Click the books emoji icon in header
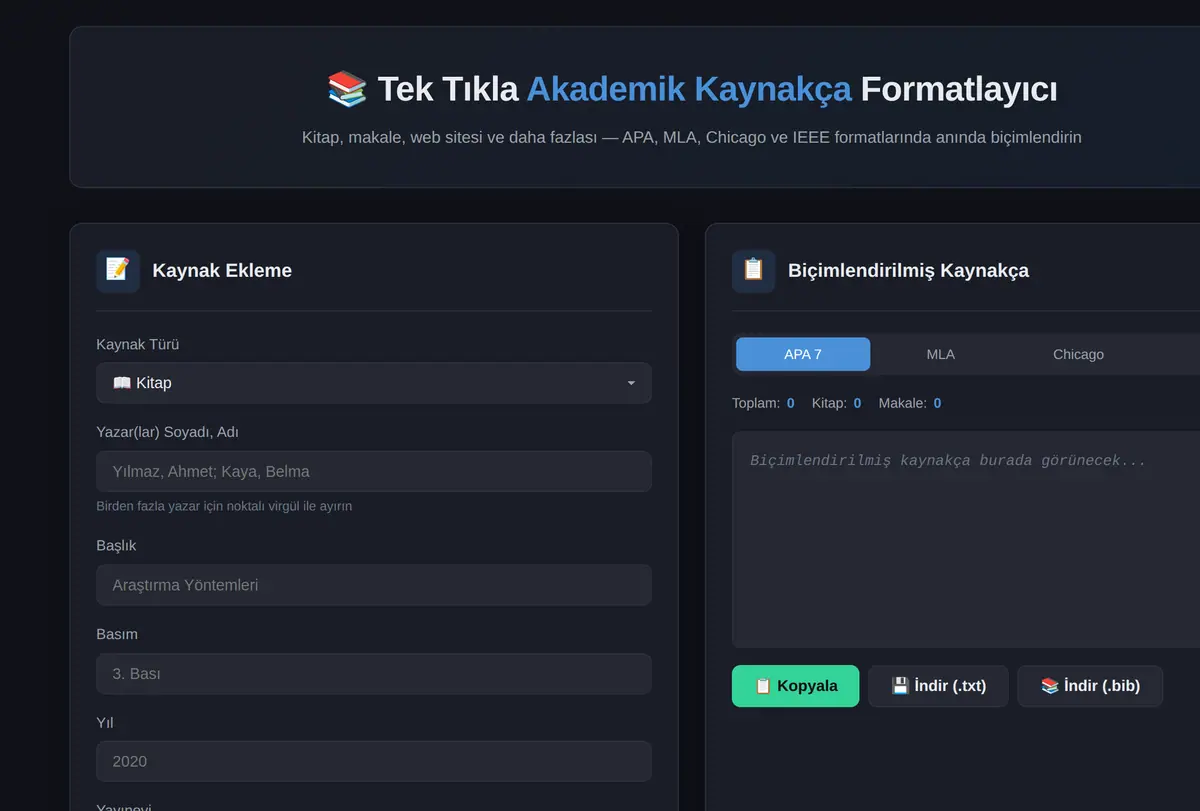Screen dimensions: 1200x811 (347, 89)
